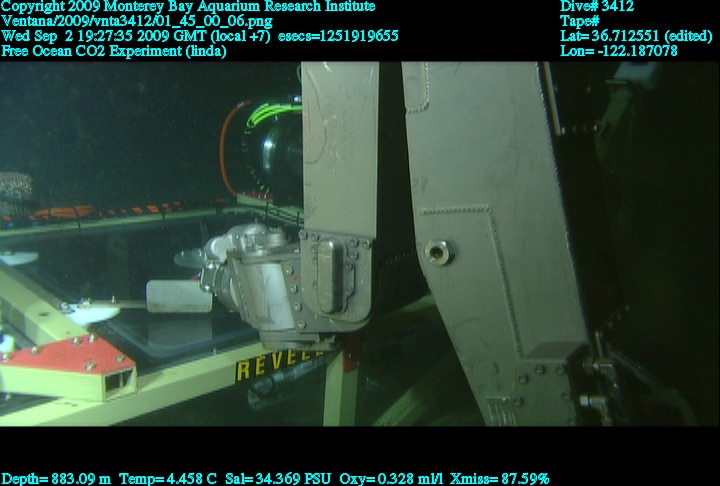Click the Depth= 883.09 m reading
Viewport: 720px width, 486px height.
click(x=56, y=479)
